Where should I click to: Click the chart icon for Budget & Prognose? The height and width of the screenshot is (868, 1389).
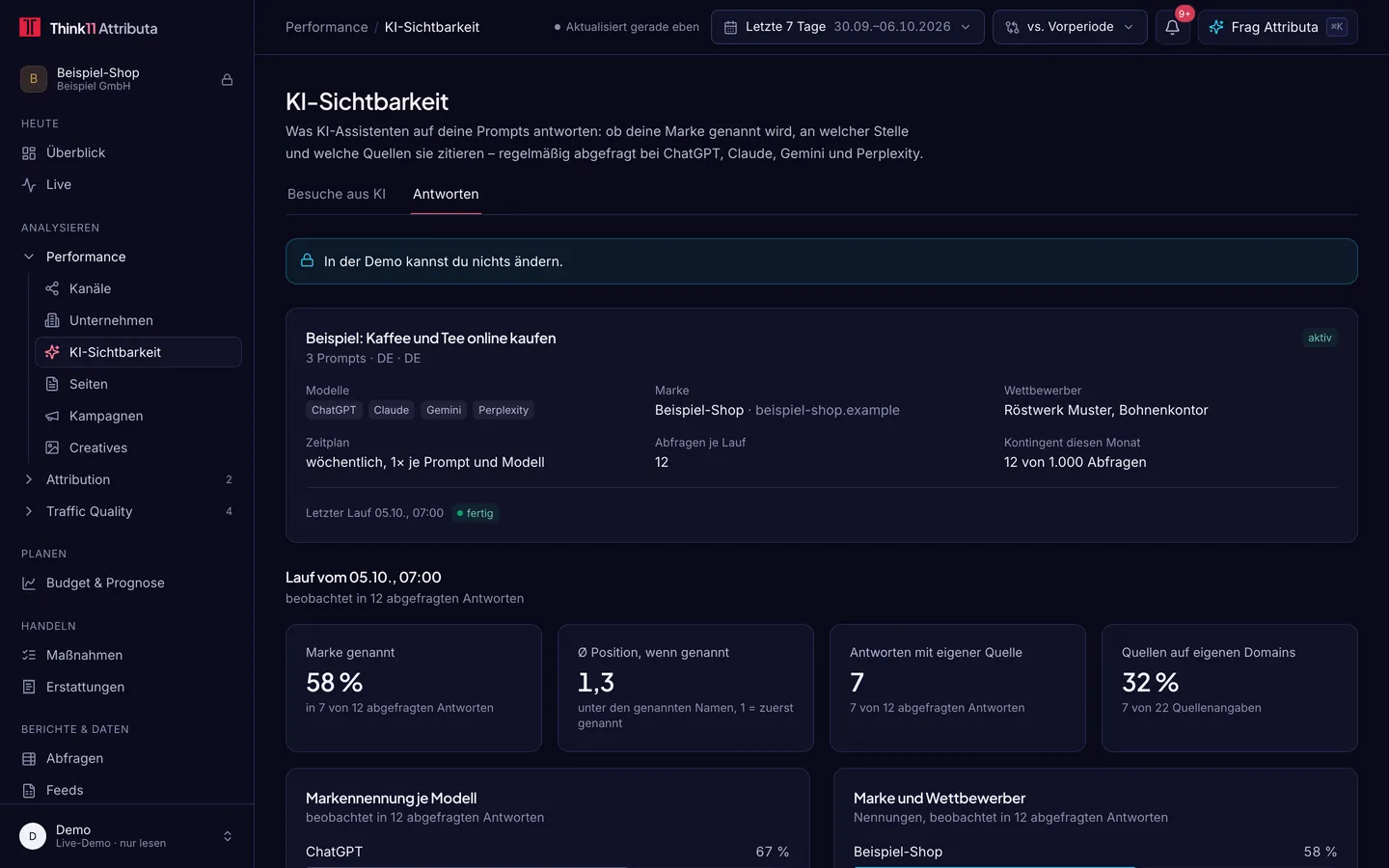point(29,583)
